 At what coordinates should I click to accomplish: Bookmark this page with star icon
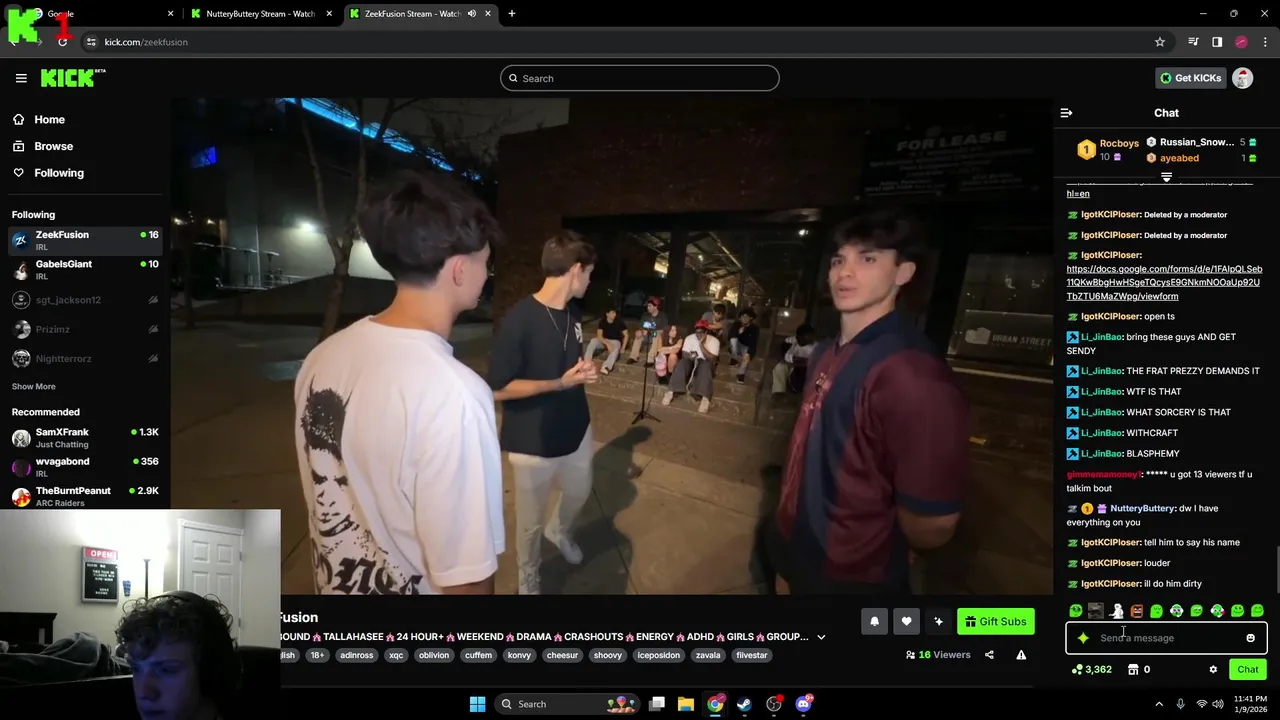(x=1160, y=42)
